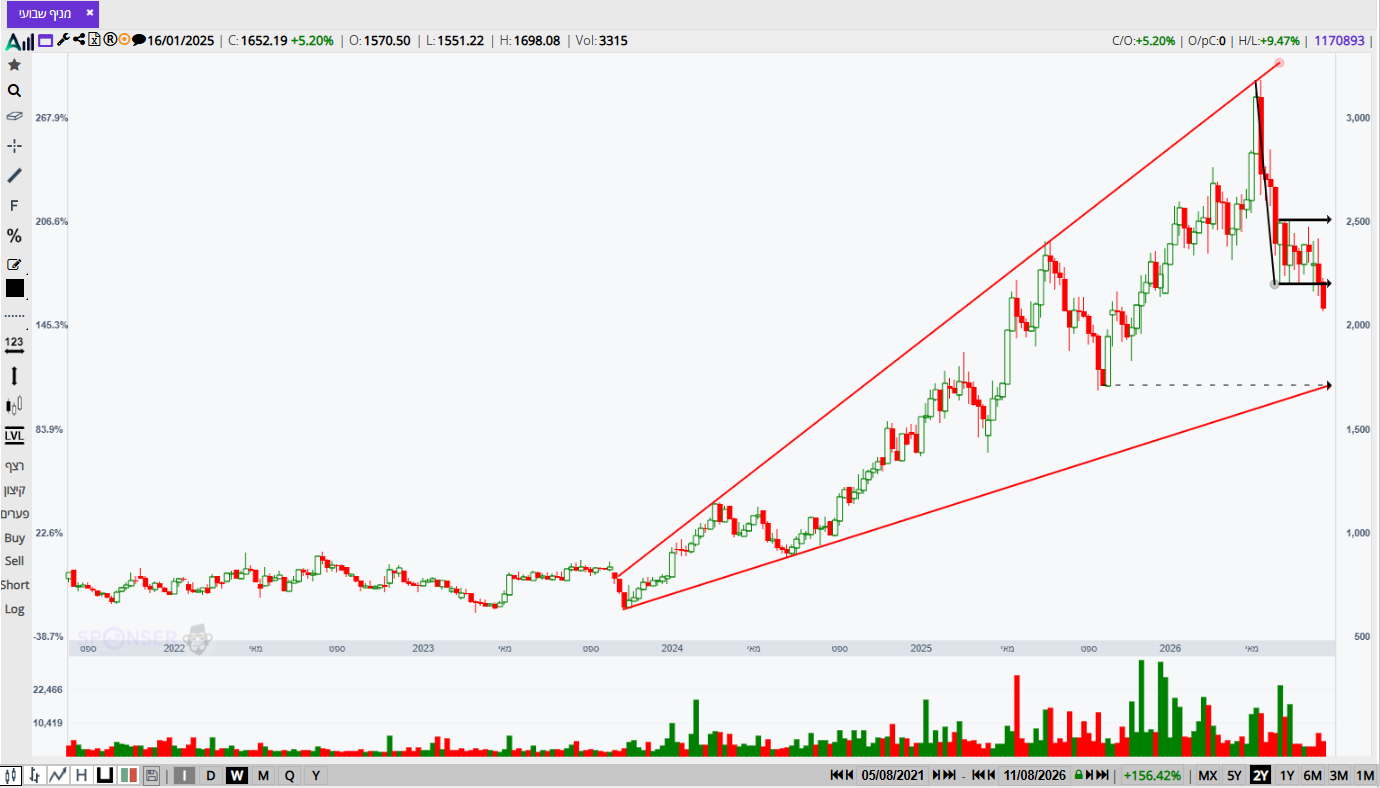Viewport: 1380px width, 788px height.
Task: Click the Short button
Action: coord(14,585)
